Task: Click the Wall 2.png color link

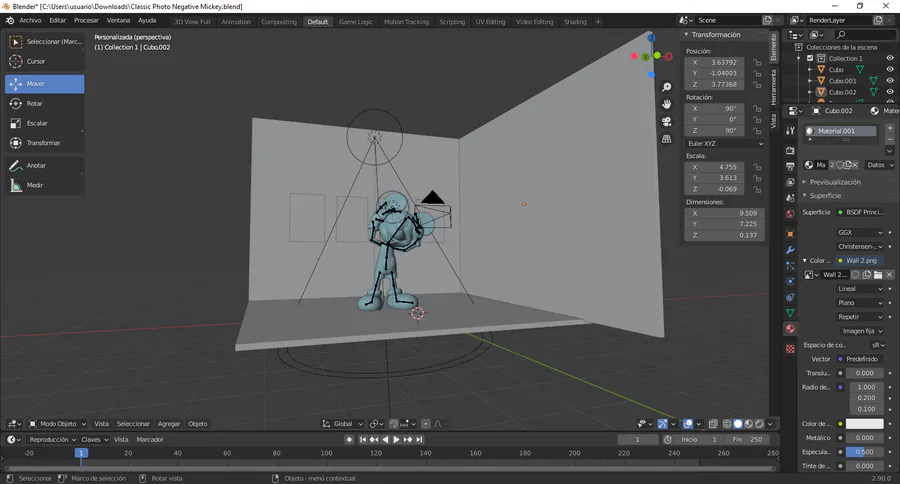Action: 860,261
